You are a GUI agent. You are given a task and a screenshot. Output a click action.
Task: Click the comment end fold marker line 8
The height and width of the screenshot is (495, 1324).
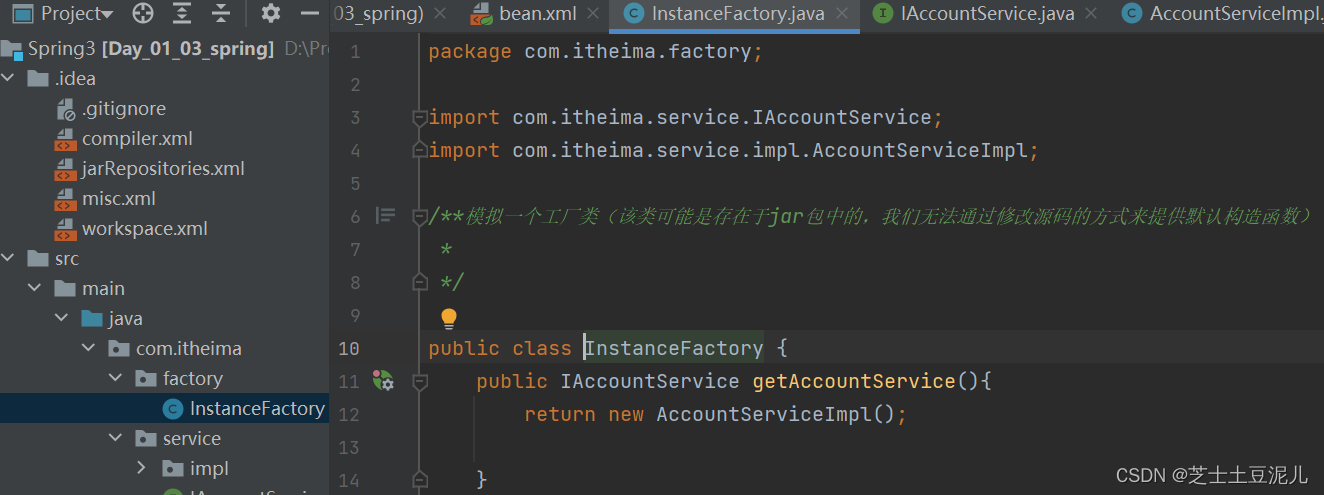[x=420, y=282]
